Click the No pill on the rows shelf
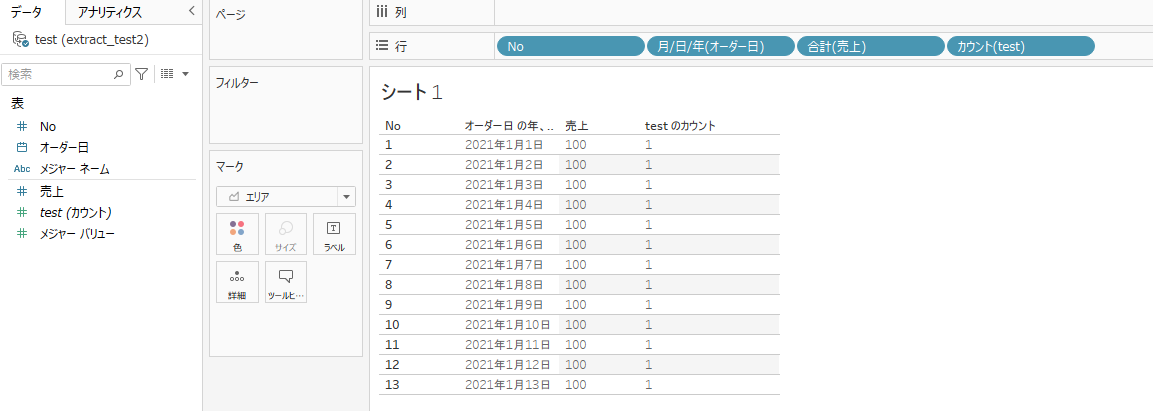 [571, 46]
